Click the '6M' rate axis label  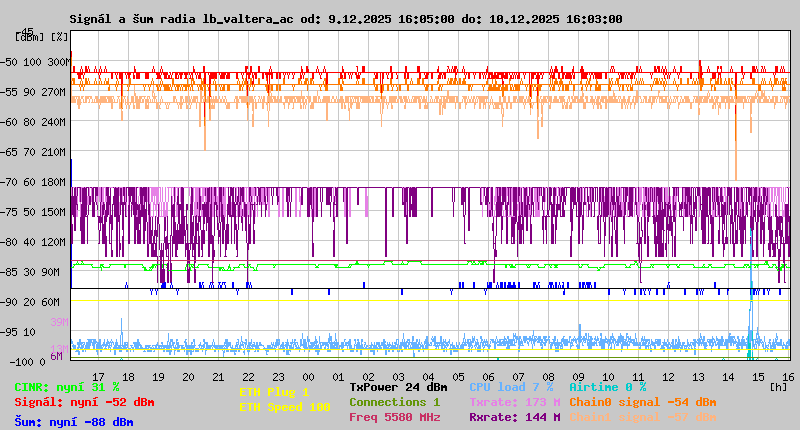coord(57,356)
